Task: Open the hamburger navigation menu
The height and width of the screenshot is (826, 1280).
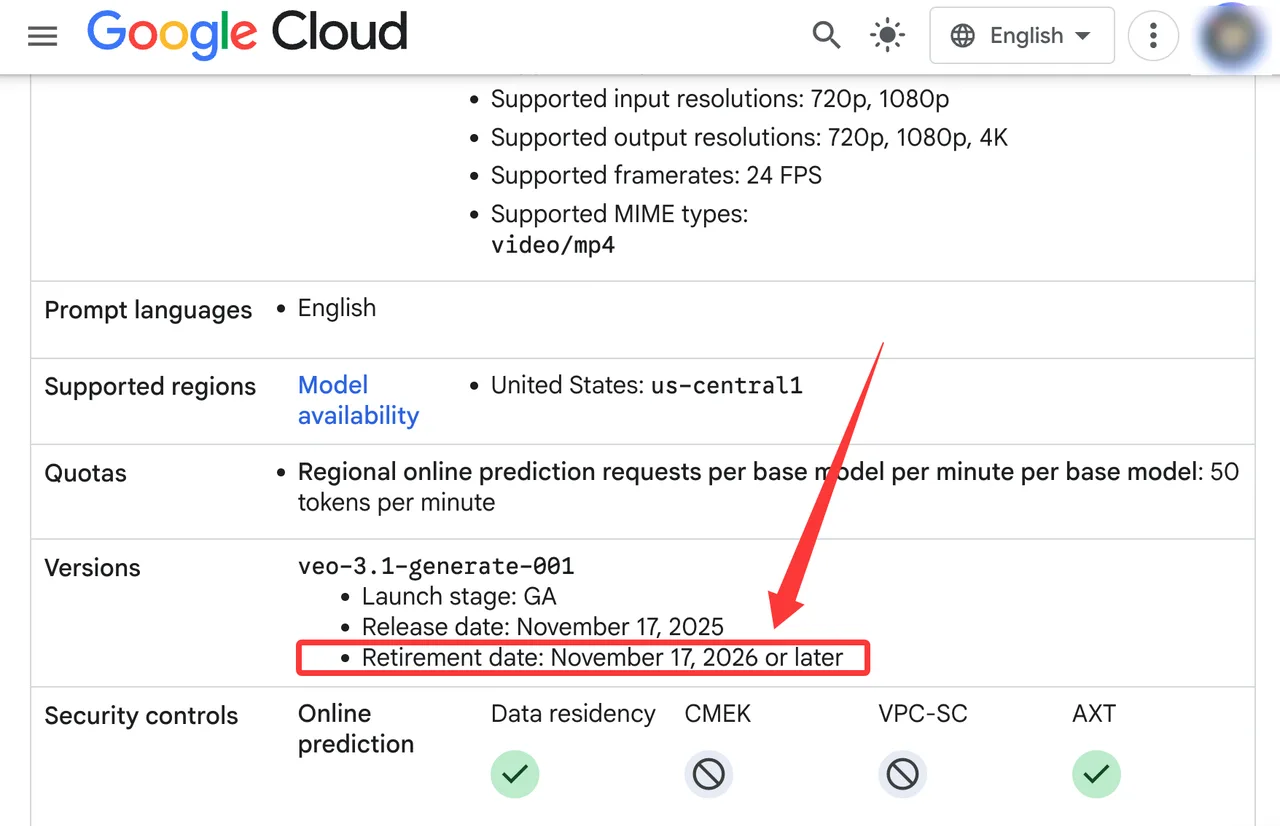Action: click(x=42, y=37)
